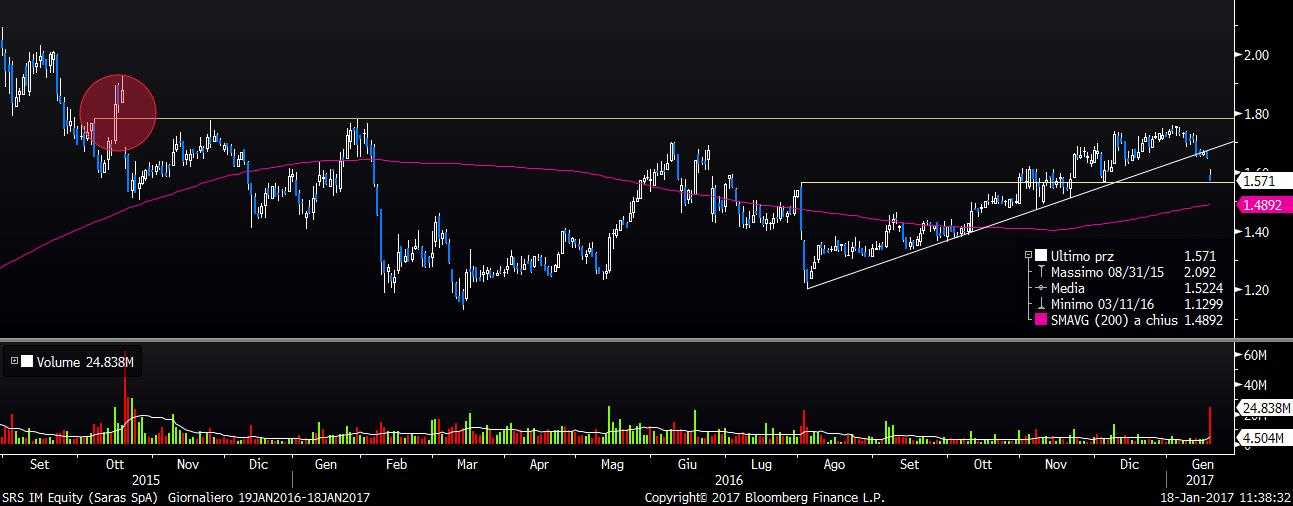
Task: Click the 2016 year label
Action: pos(730,480)
